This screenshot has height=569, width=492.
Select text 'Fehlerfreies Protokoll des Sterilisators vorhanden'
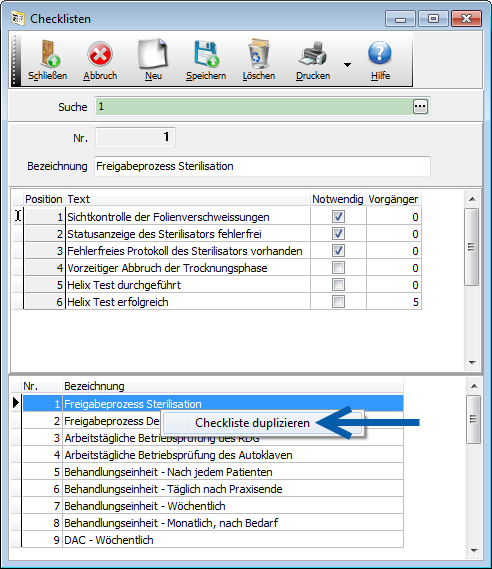[x=185, y=251]
